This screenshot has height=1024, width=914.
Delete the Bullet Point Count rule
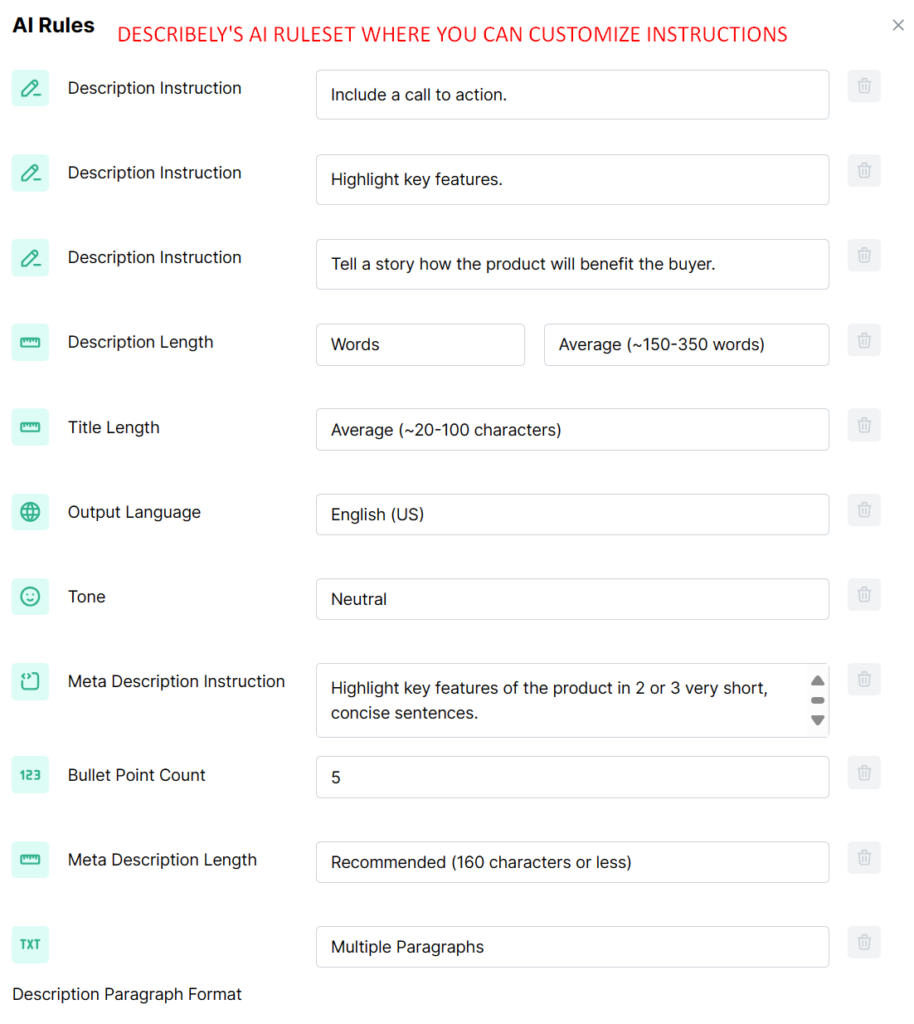coord(864,772)
